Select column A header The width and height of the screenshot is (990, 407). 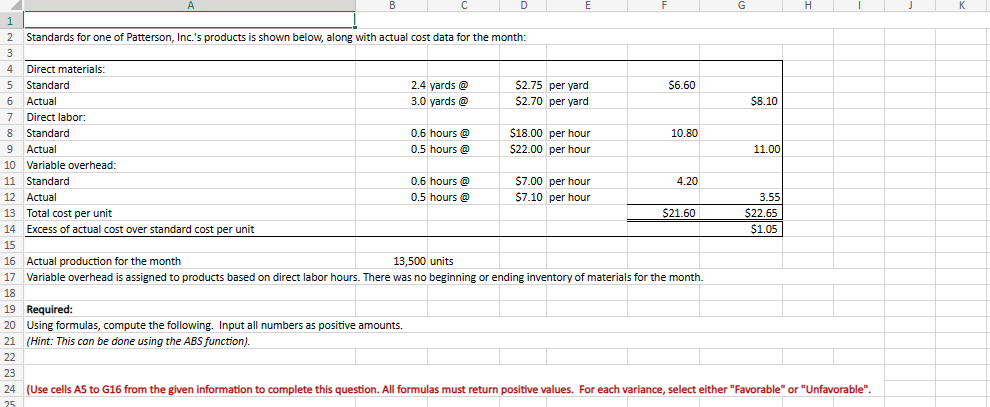click(189, 6)
